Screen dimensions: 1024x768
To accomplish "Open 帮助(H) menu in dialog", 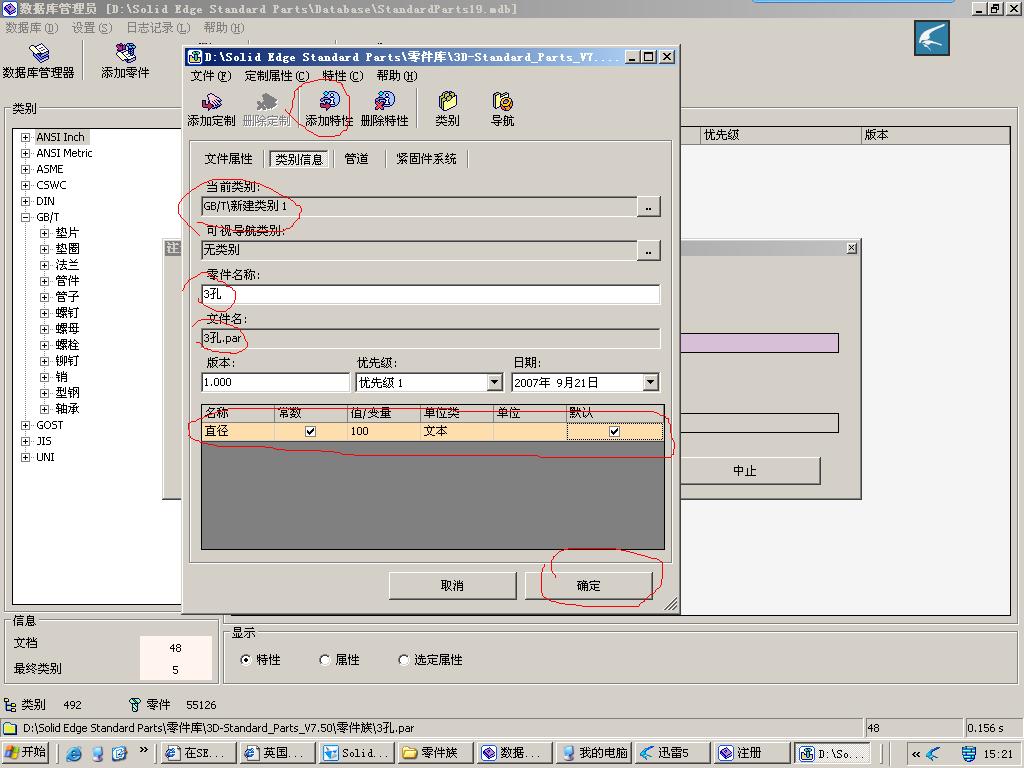I will 396,76.
